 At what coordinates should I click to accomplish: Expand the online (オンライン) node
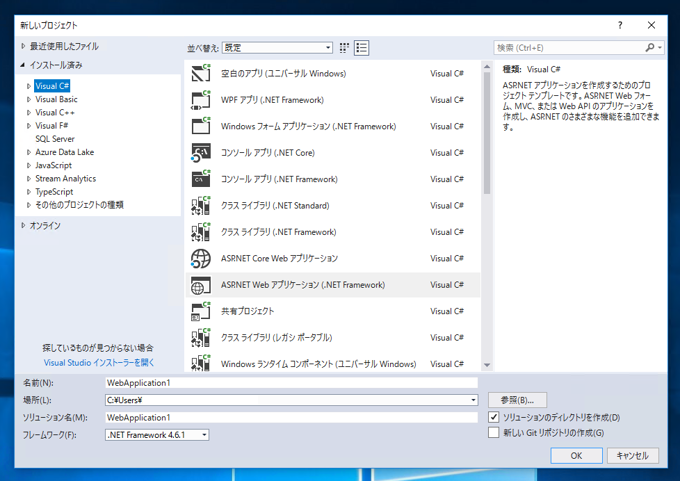point(23,225)
